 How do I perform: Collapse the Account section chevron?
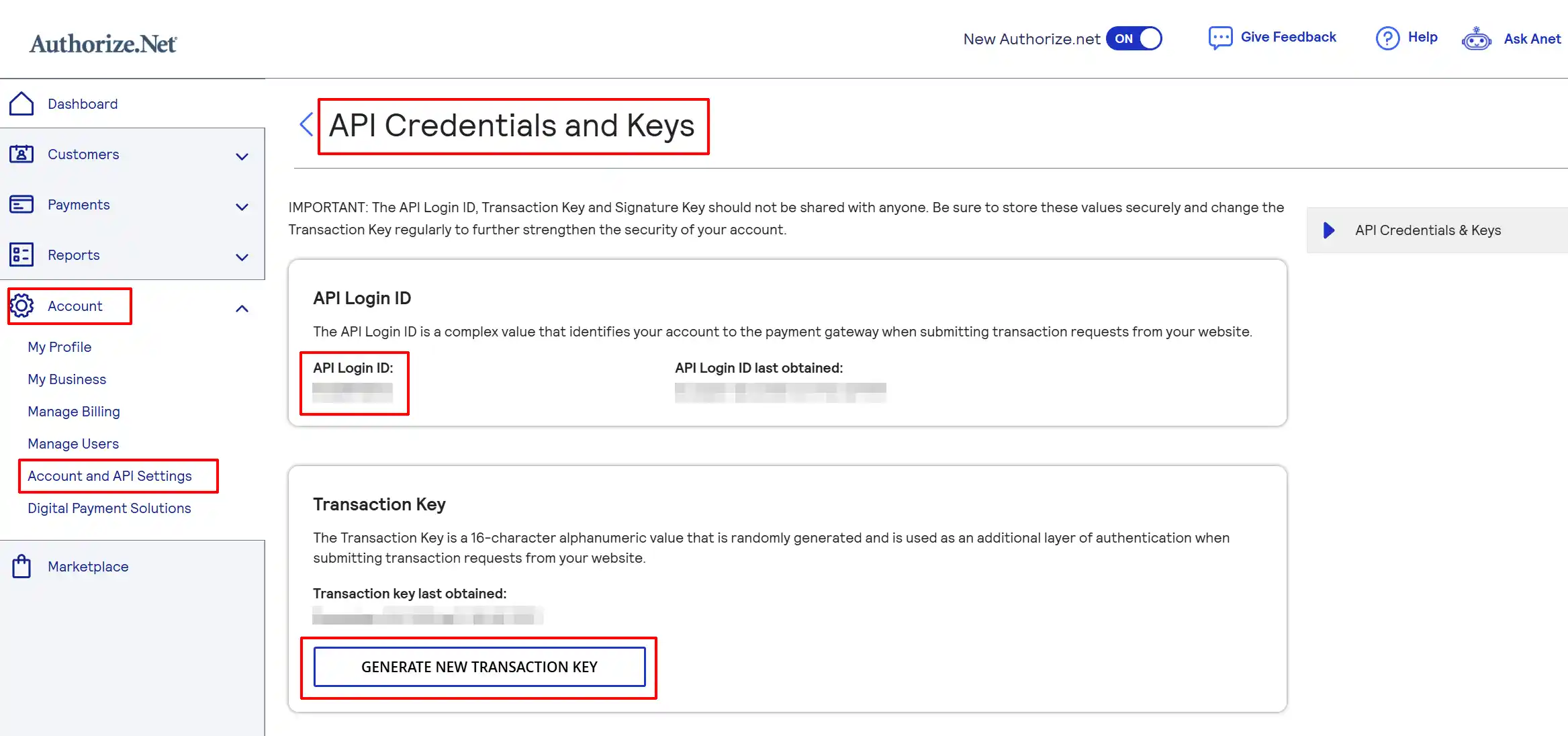[242, 308]
